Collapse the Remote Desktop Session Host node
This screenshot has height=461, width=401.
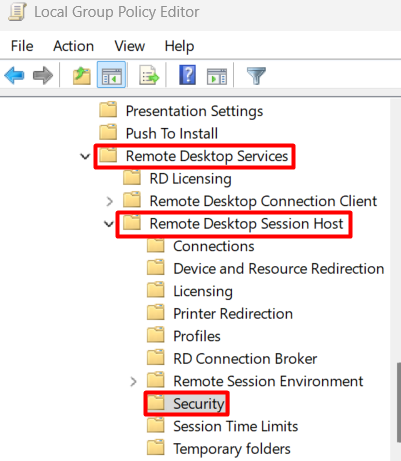point(109,224)
